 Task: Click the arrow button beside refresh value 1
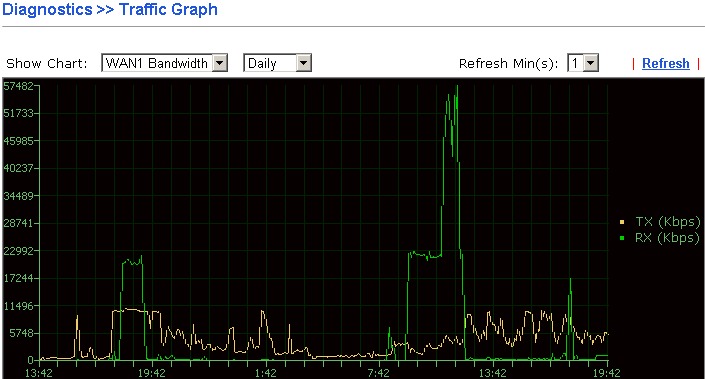pos(591,63)
